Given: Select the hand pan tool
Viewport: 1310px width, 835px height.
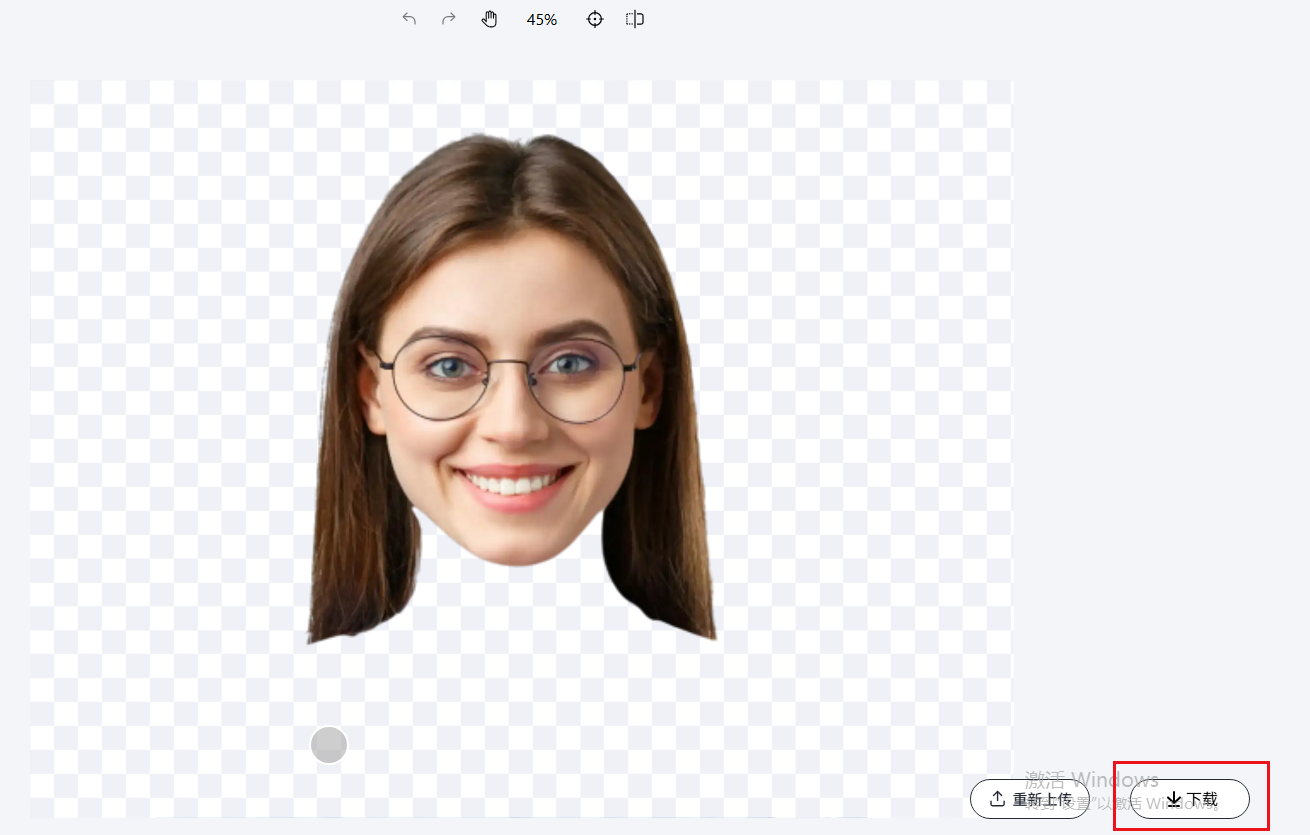Looking at the screenshot, I should tap(489, 19).
